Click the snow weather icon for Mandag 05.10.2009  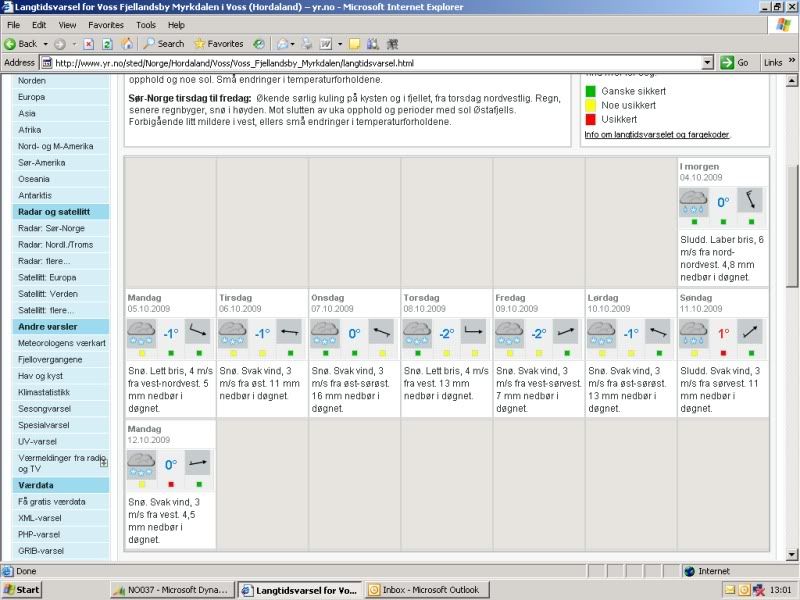pos(141,334)
